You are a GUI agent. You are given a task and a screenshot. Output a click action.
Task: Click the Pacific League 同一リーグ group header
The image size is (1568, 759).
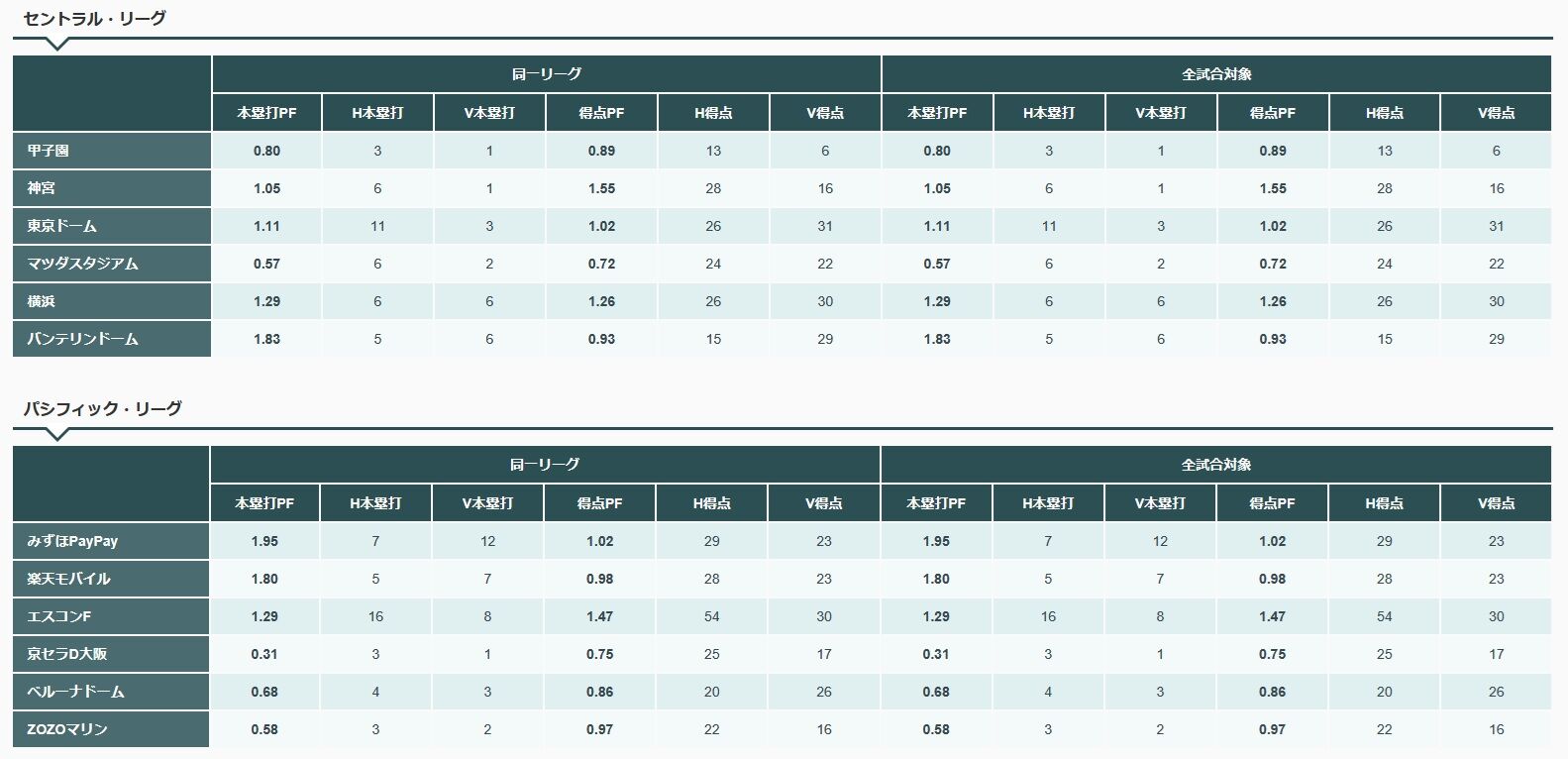point(545,465)
